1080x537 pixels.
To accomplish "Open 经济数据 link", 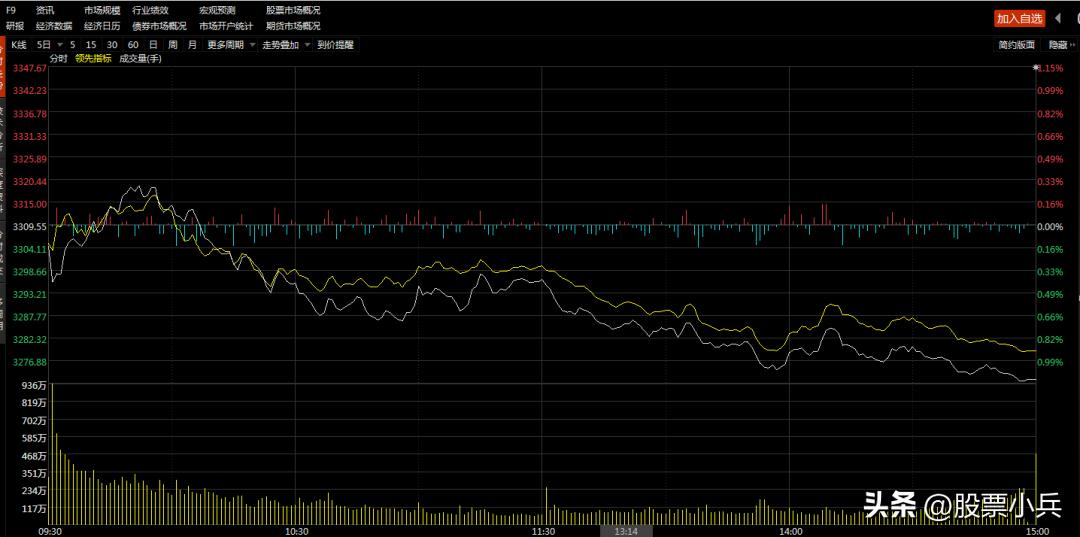I will click(54, 26).
